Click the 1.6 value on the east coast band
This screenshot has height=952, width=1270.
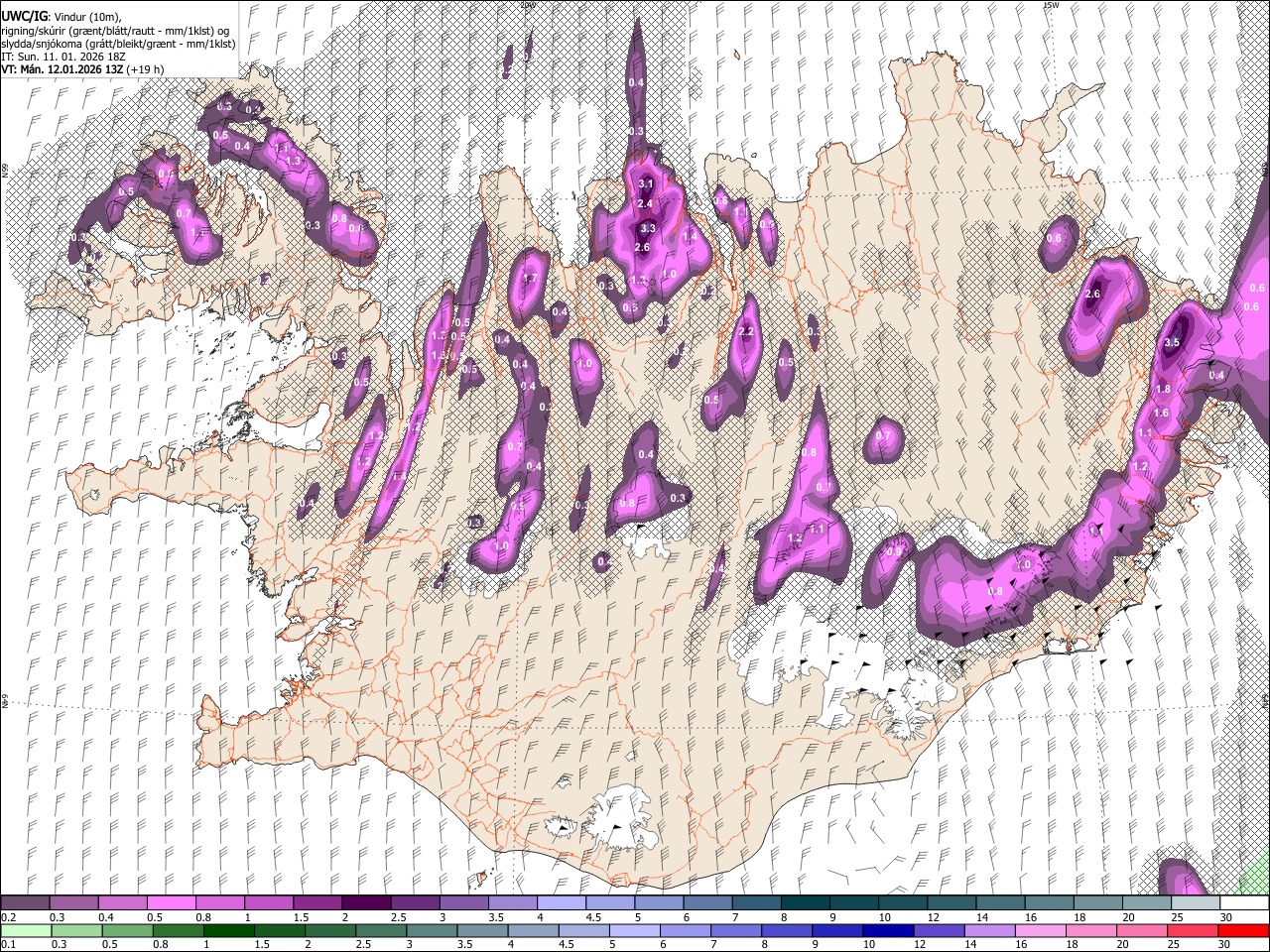pyautogui.click(x=1161, y=413)
